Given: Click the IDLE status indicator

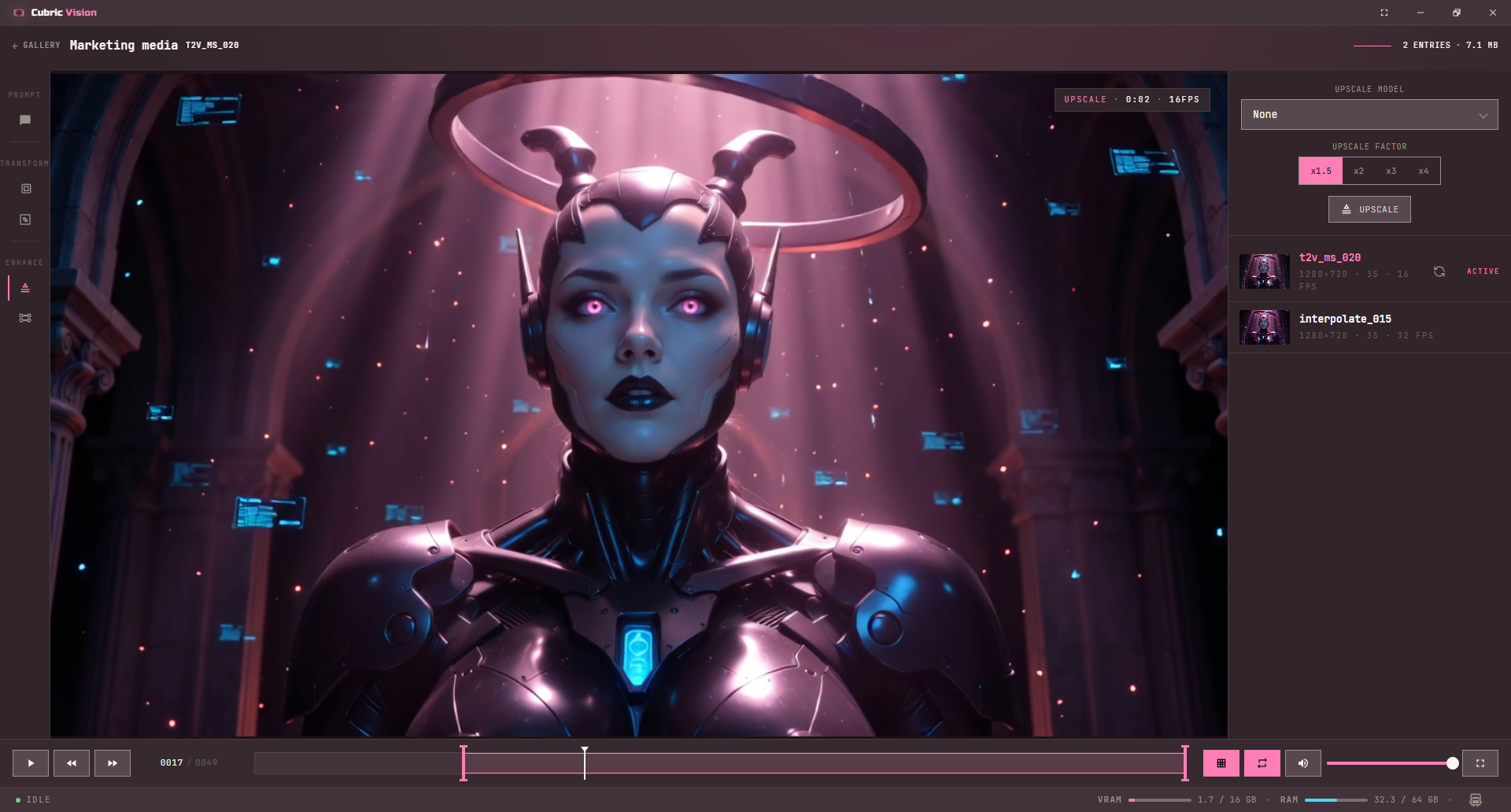Looking at the screenshot, I should point(33,800).
